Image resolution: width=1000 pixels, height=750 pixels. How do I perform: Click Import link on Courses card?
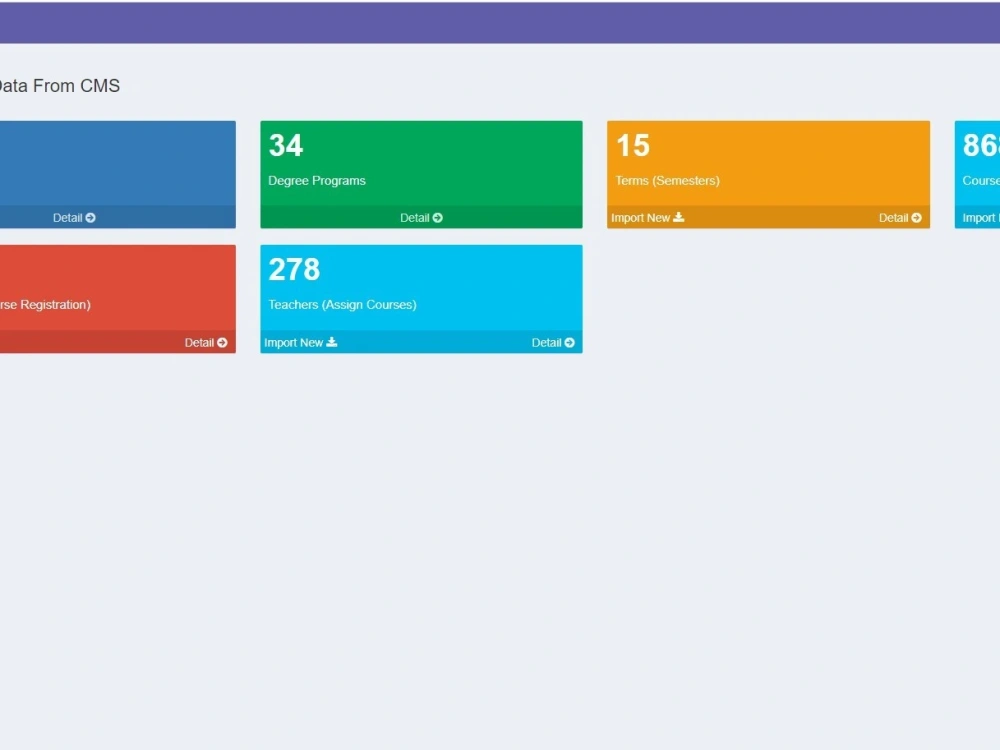(981, 217)
